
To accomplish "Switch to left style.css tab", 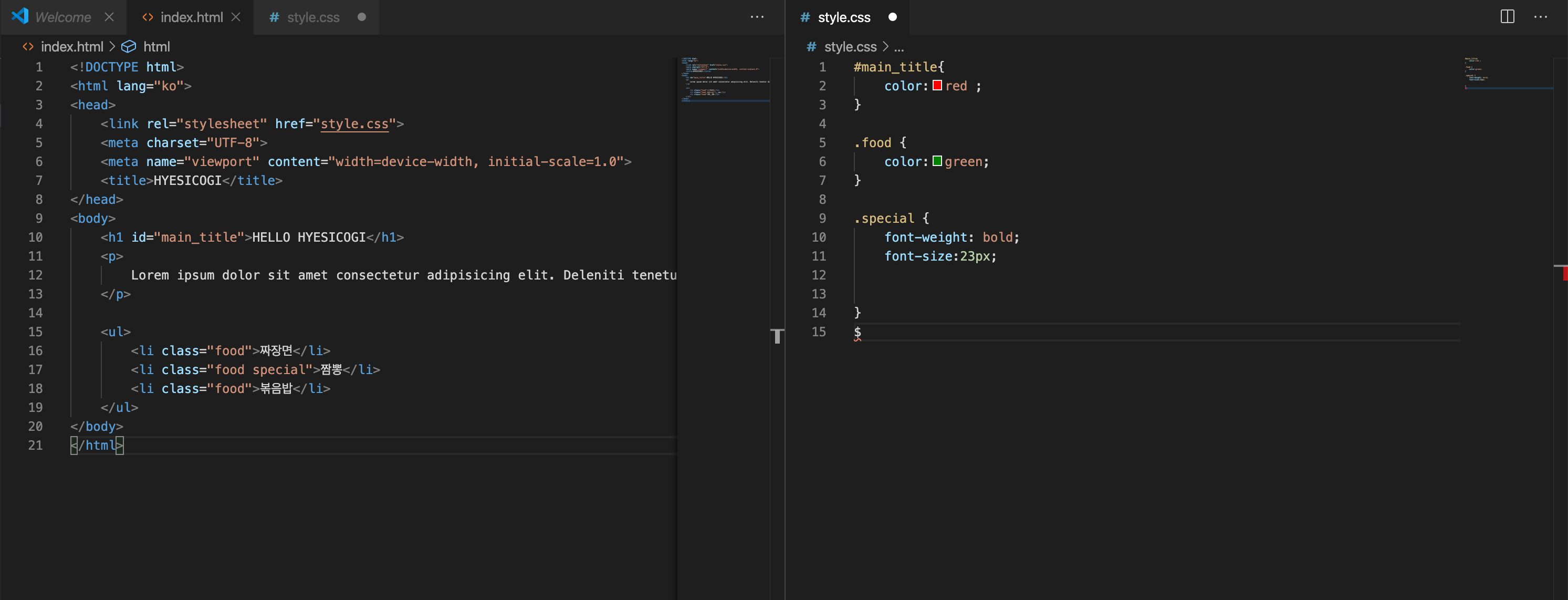I will (313, 17).
